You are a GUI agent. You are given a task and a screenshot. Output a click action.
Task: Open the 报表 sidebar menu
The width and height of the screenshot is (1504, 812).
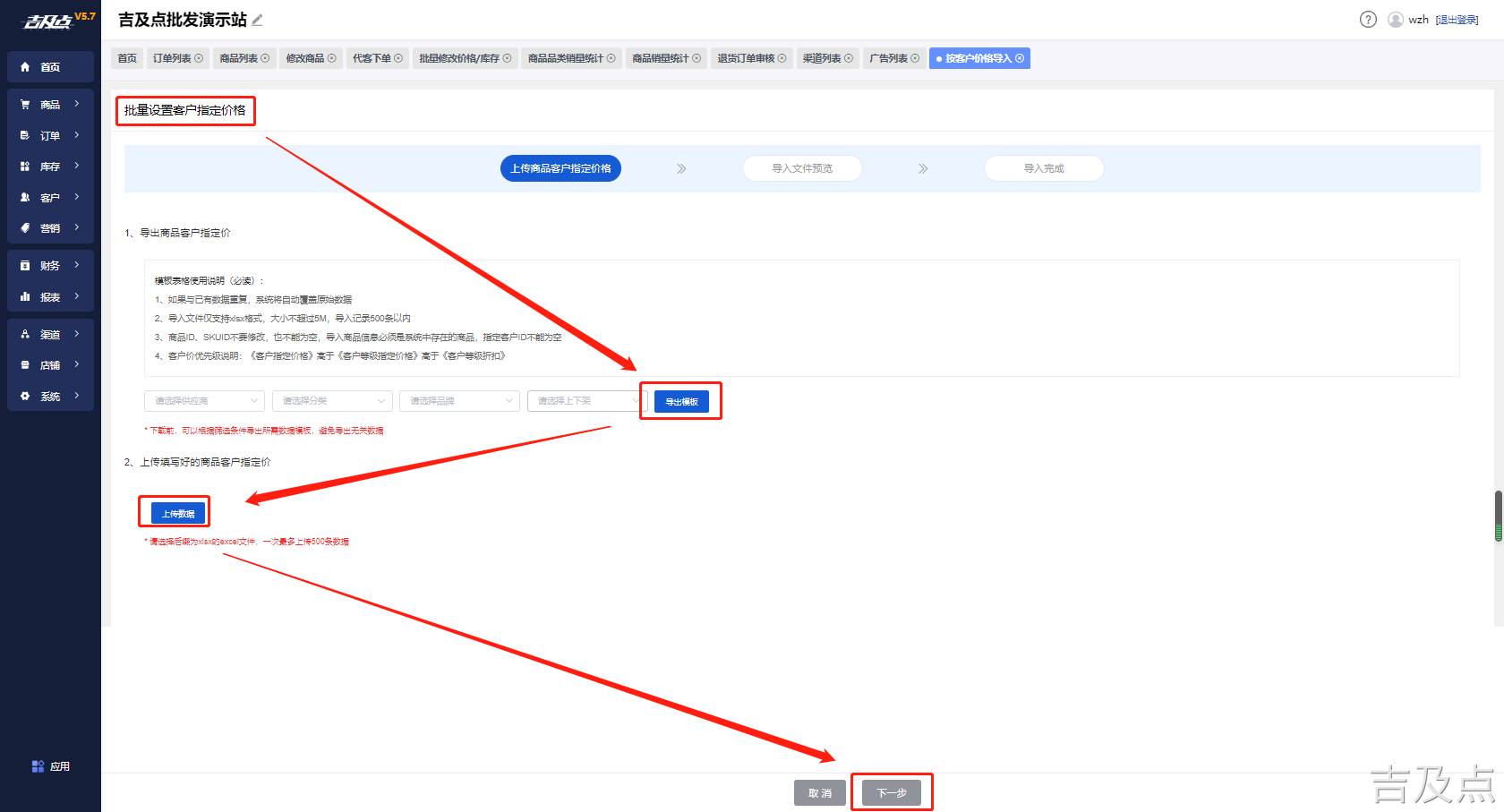[x=50, y=297]
